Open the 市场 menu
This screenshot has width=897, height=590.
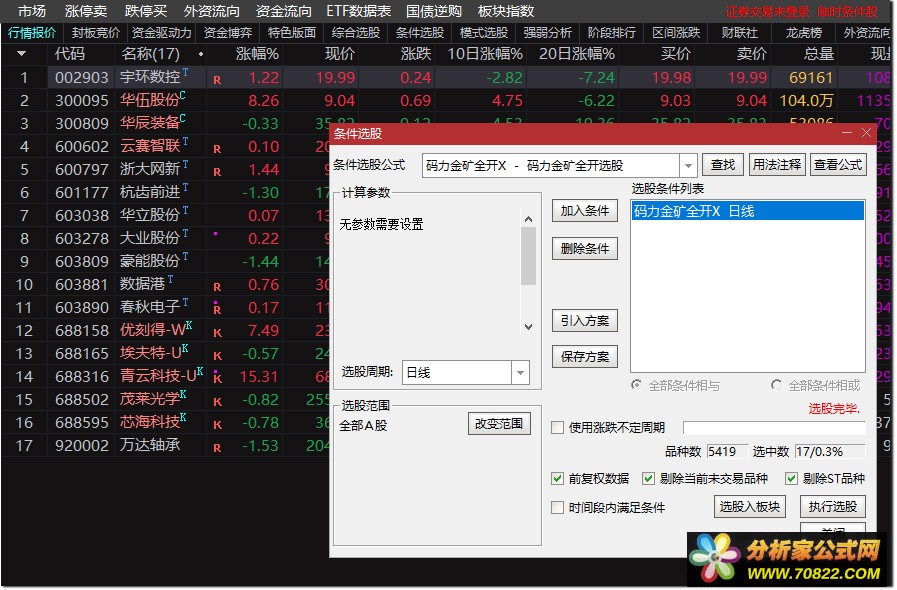click(x=31, y=11)
